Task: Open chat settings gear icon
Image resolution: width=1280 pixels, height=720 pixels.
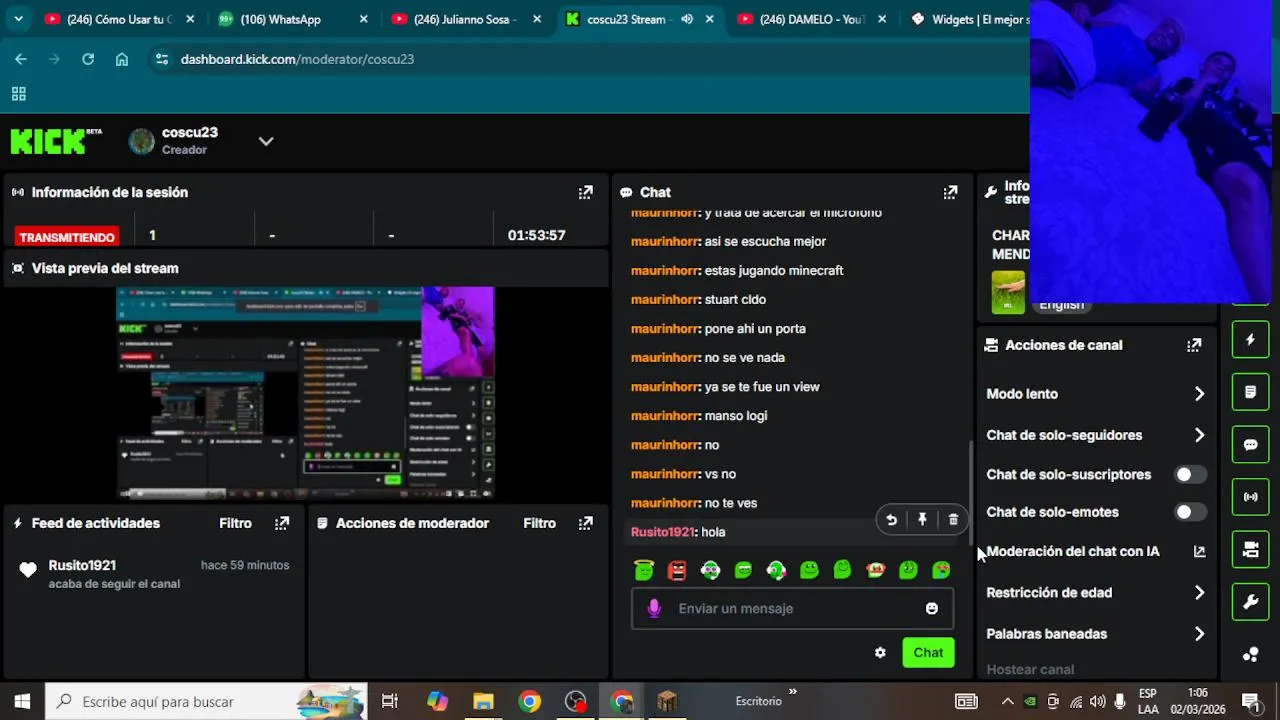Action: (x=880, y=652)
